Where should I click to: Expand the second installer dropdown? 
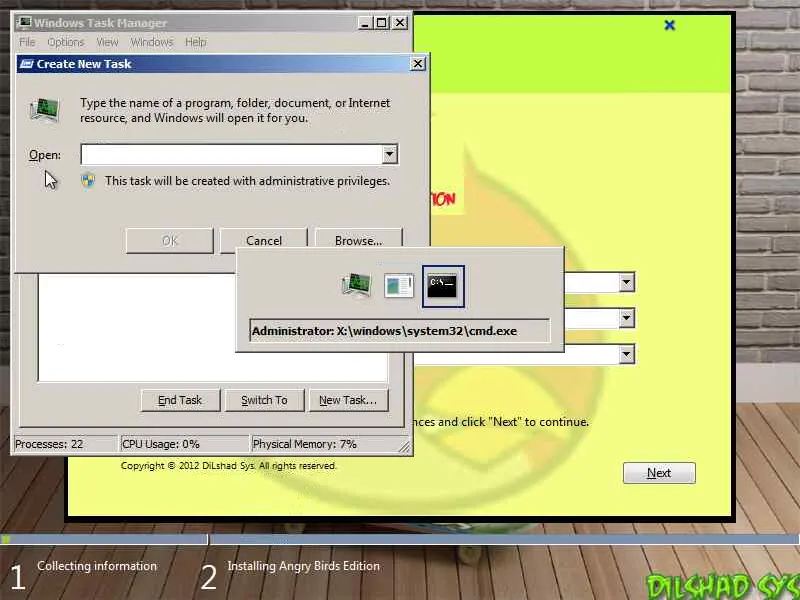coord(627,318)
